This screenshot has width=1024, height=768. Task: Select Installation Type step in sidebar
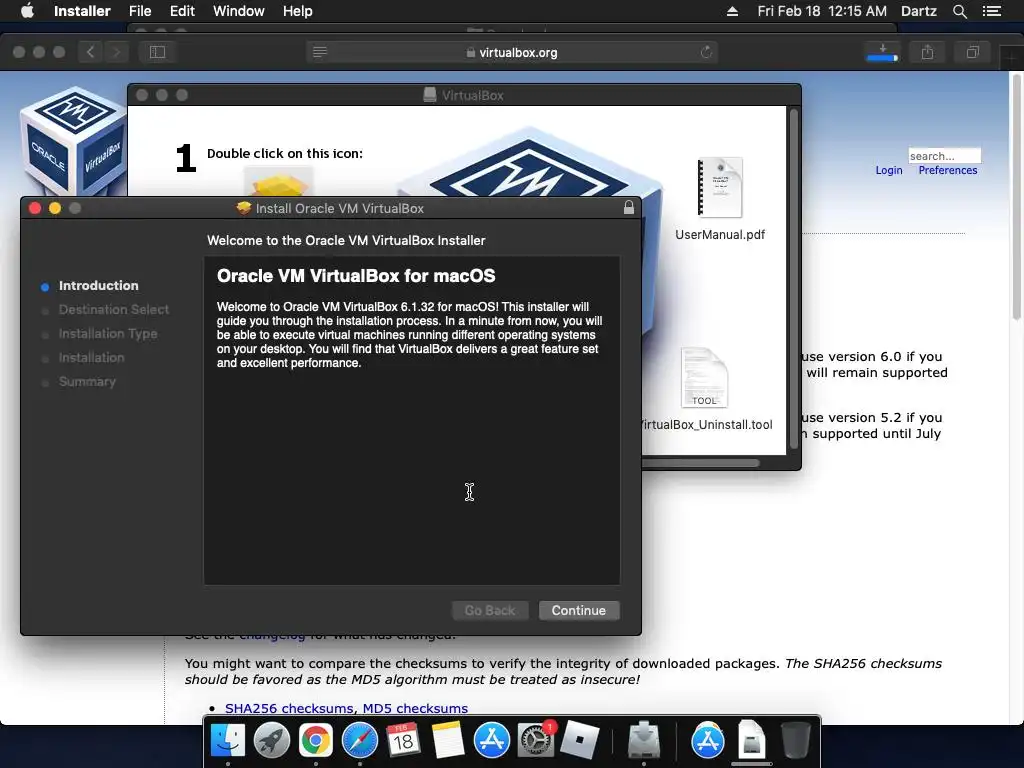click(x=108, y=334)
